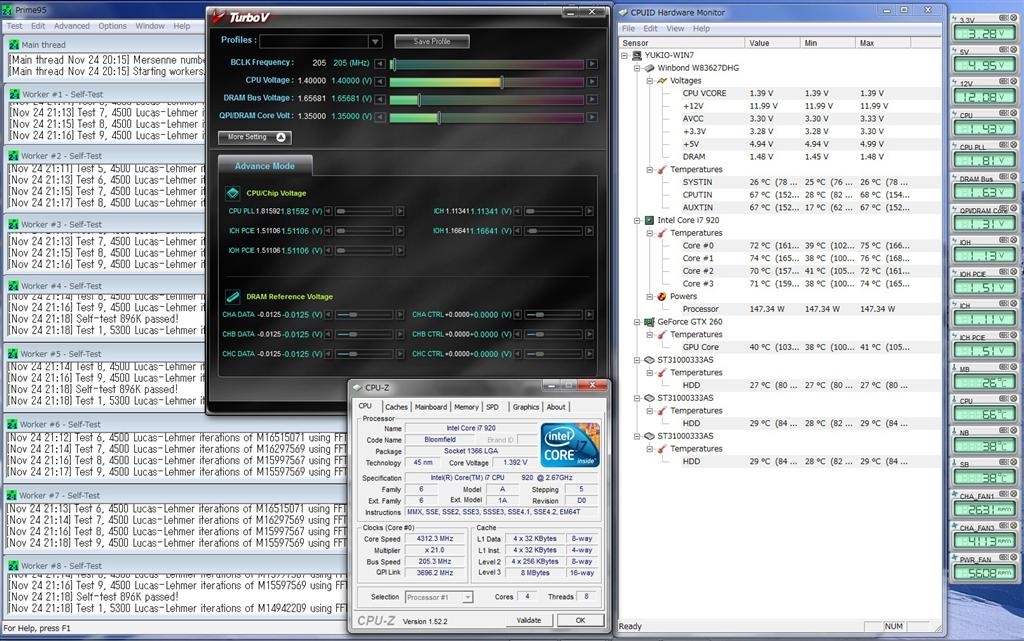Image resolution: width=1024 pixels, height=641 pixels.
Task: Click OK in the CPU-Z window
Action: pos(581,620)
